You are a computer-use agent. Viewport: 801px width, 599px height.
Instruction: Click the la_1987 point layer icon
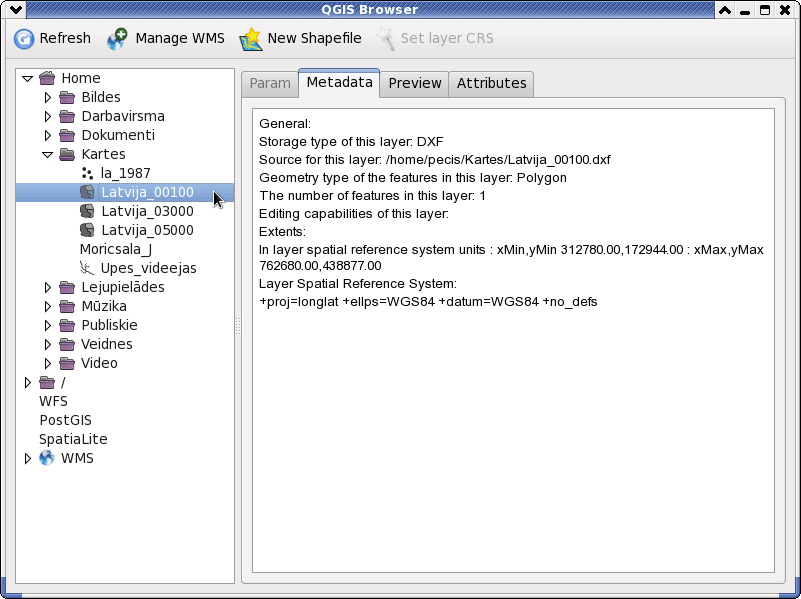(x=87, y=173)
